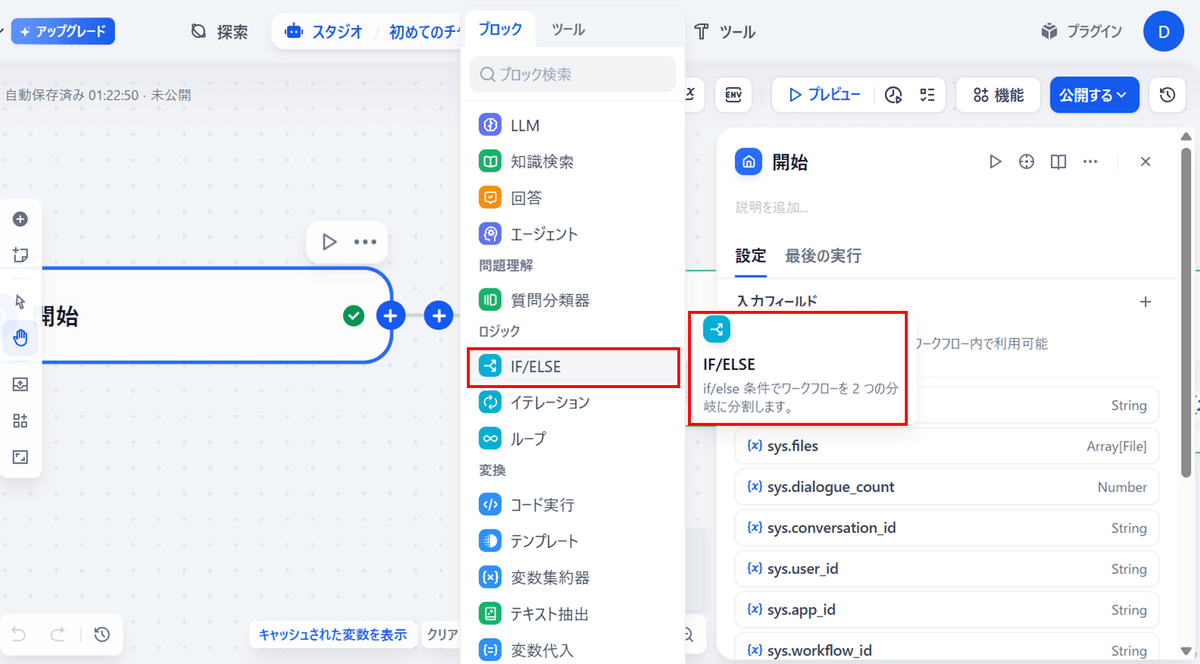Open the run history icon beside プレビュー
The image size is (1200, 664).
pos(894,95)
